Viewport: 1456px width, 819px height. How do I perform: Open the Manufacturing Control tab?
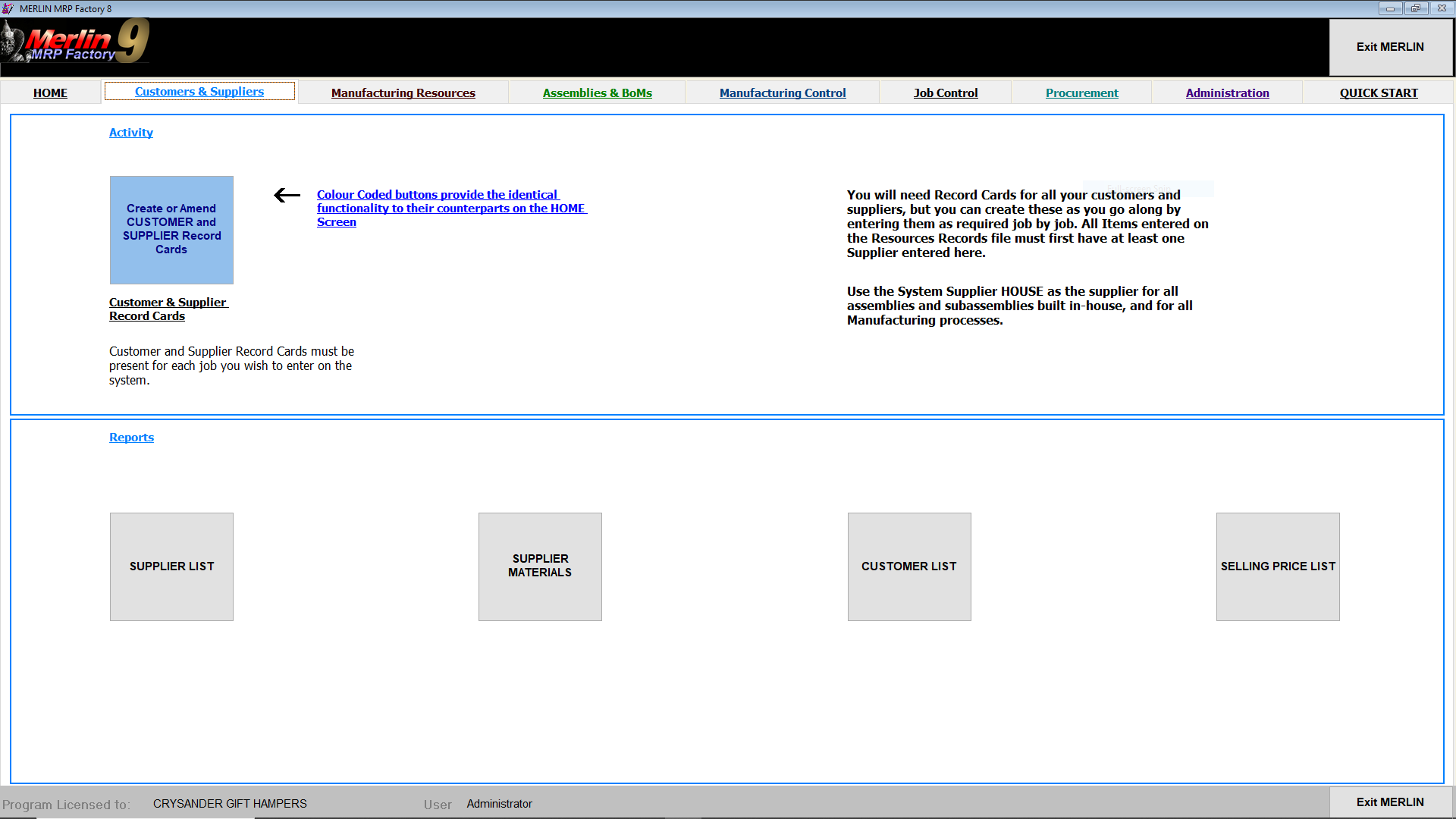click(783, 93)
